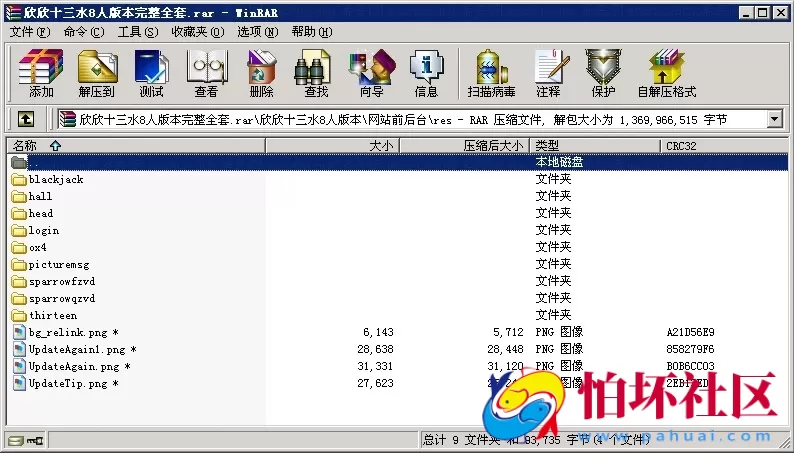
Task: Sort by CRC32 column header
Action: (x=724, y=146)
